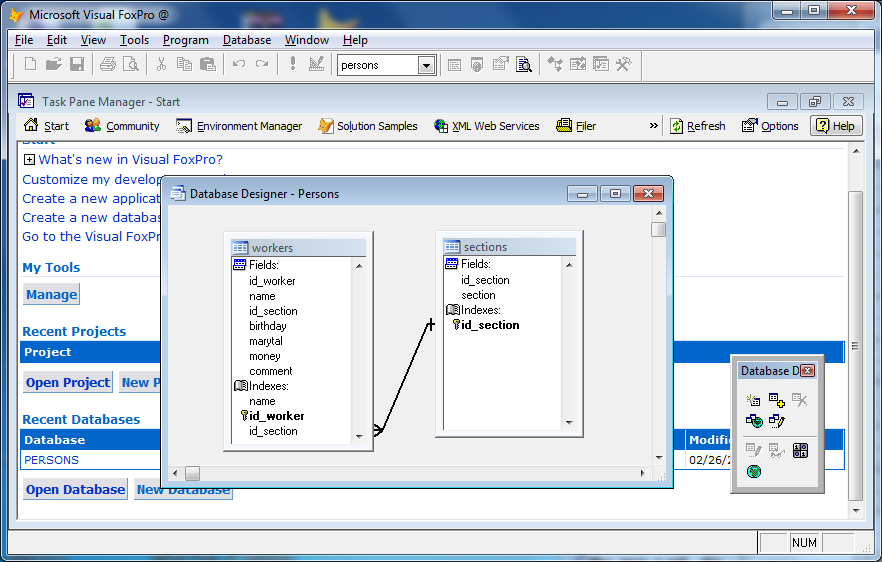Click the Paste clipboard icon
882x562 pixels.
pos(208,64)
